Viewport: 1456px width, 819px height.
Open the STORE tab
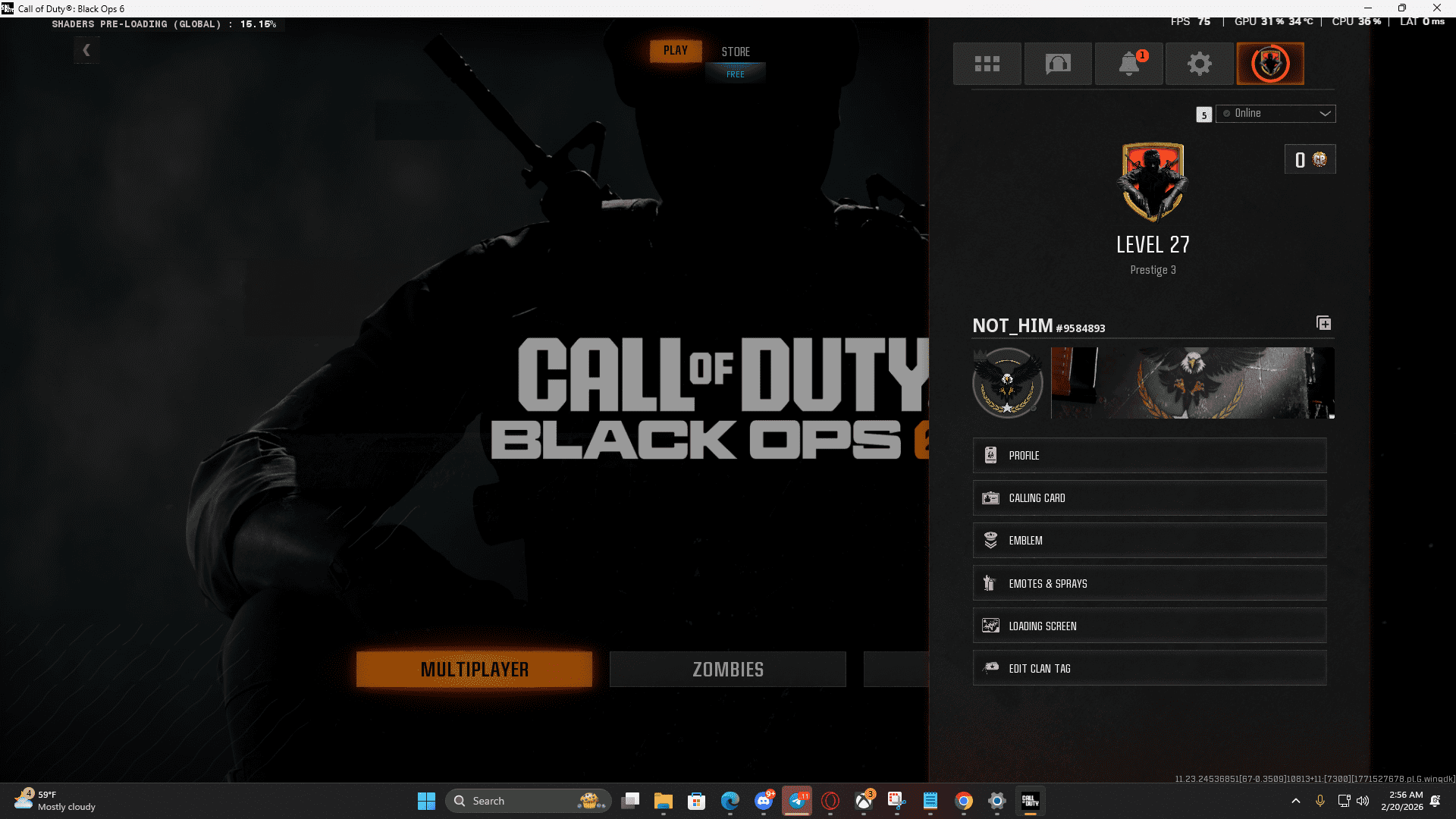tap(735, 52)
